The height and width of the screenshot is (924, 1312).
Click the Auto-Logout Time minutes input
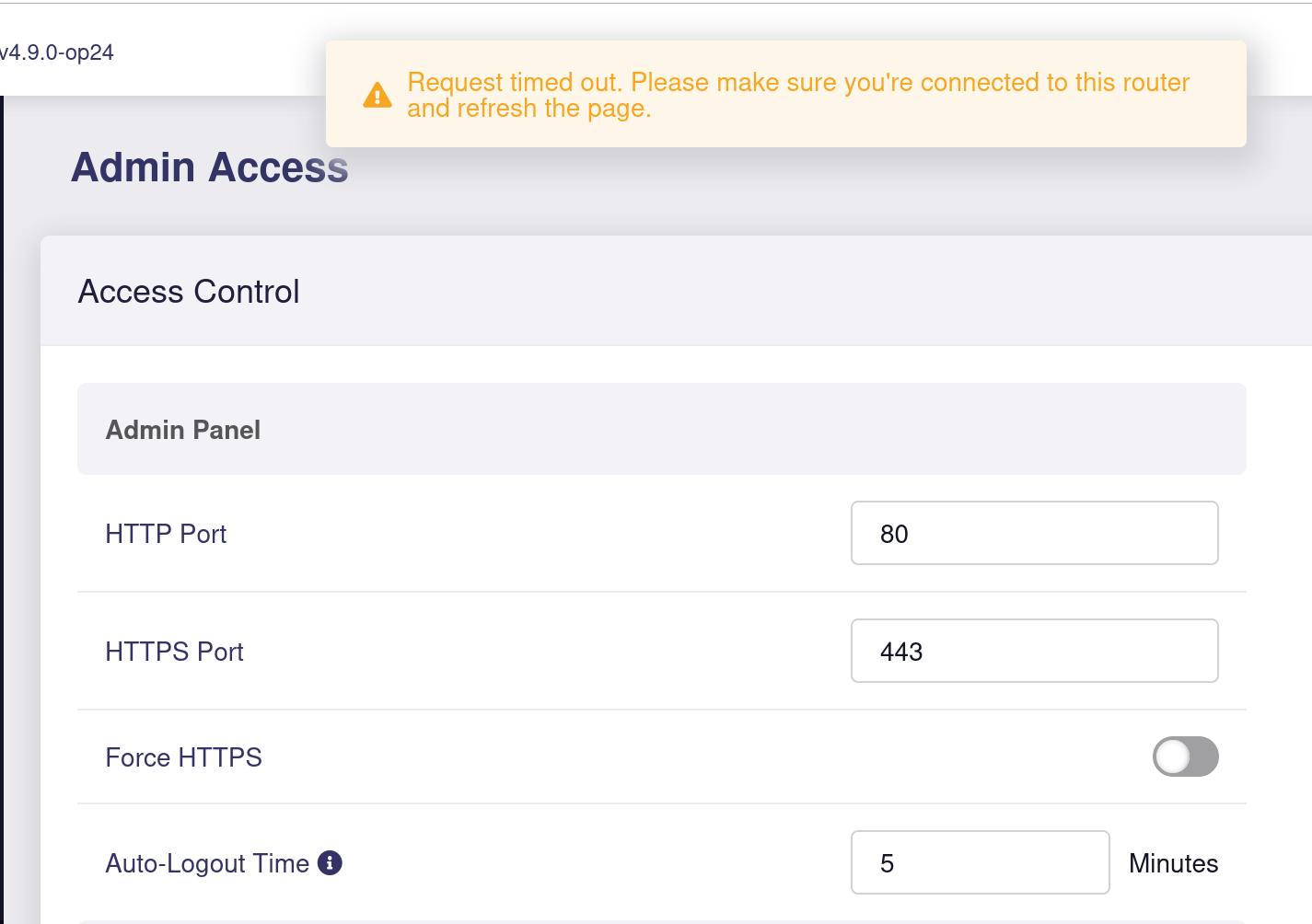(980, 862)
